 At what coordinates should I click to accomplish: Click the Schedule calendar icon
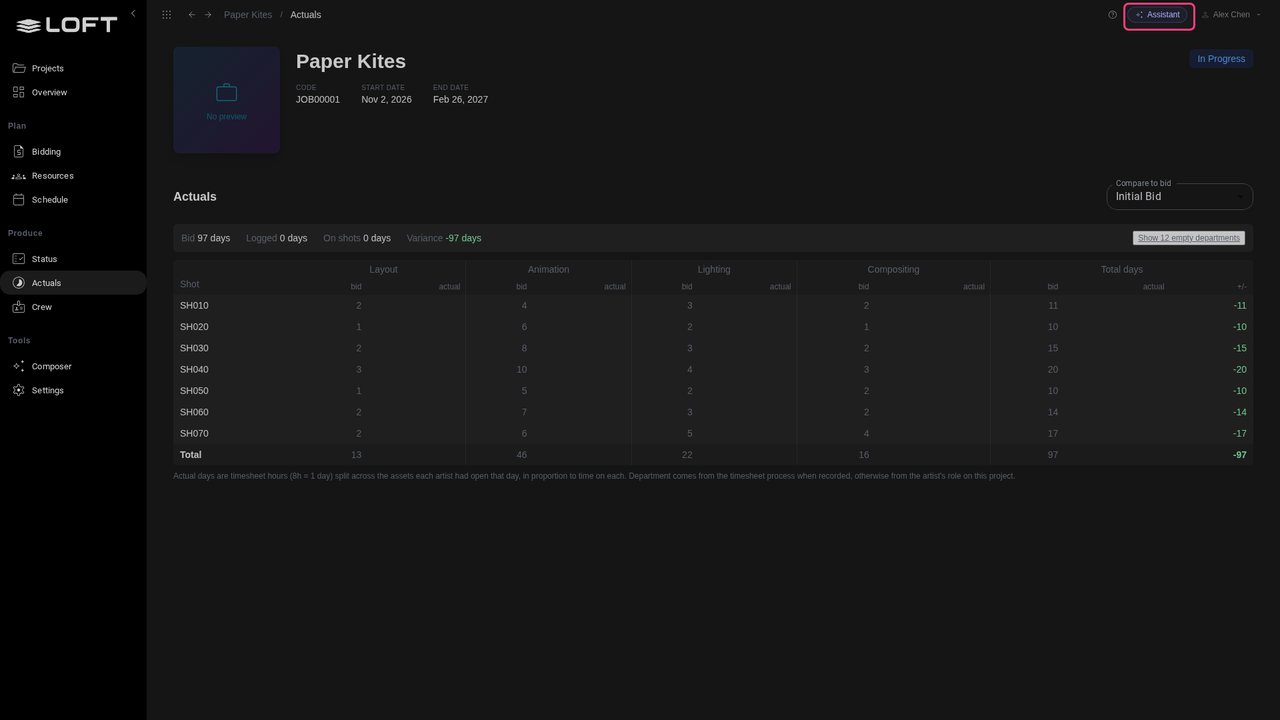click(x=18, y=200)
